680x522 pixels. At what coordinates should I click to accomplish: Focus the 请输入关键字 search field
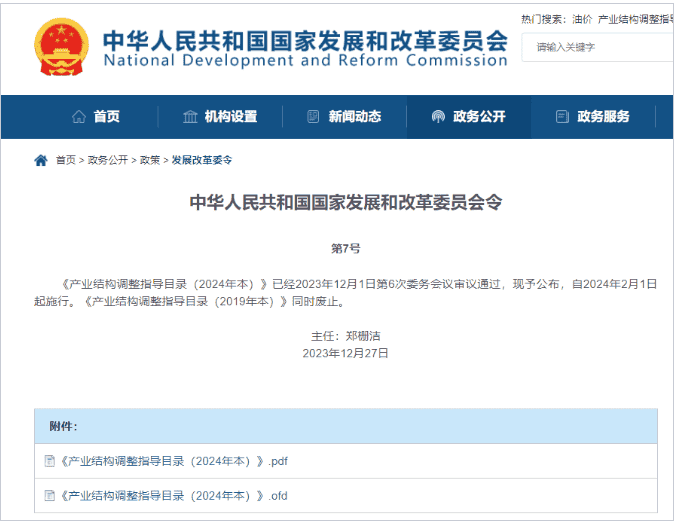pyautogui.click(x=600, y=47)
